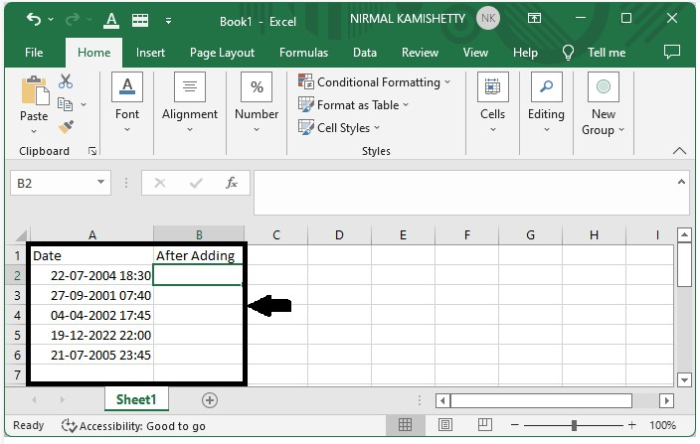Image resolution: width=700 pixels, height=444 pixels.
Task: Collapse the ribbon with the chevron
Action: coord(679,151)
